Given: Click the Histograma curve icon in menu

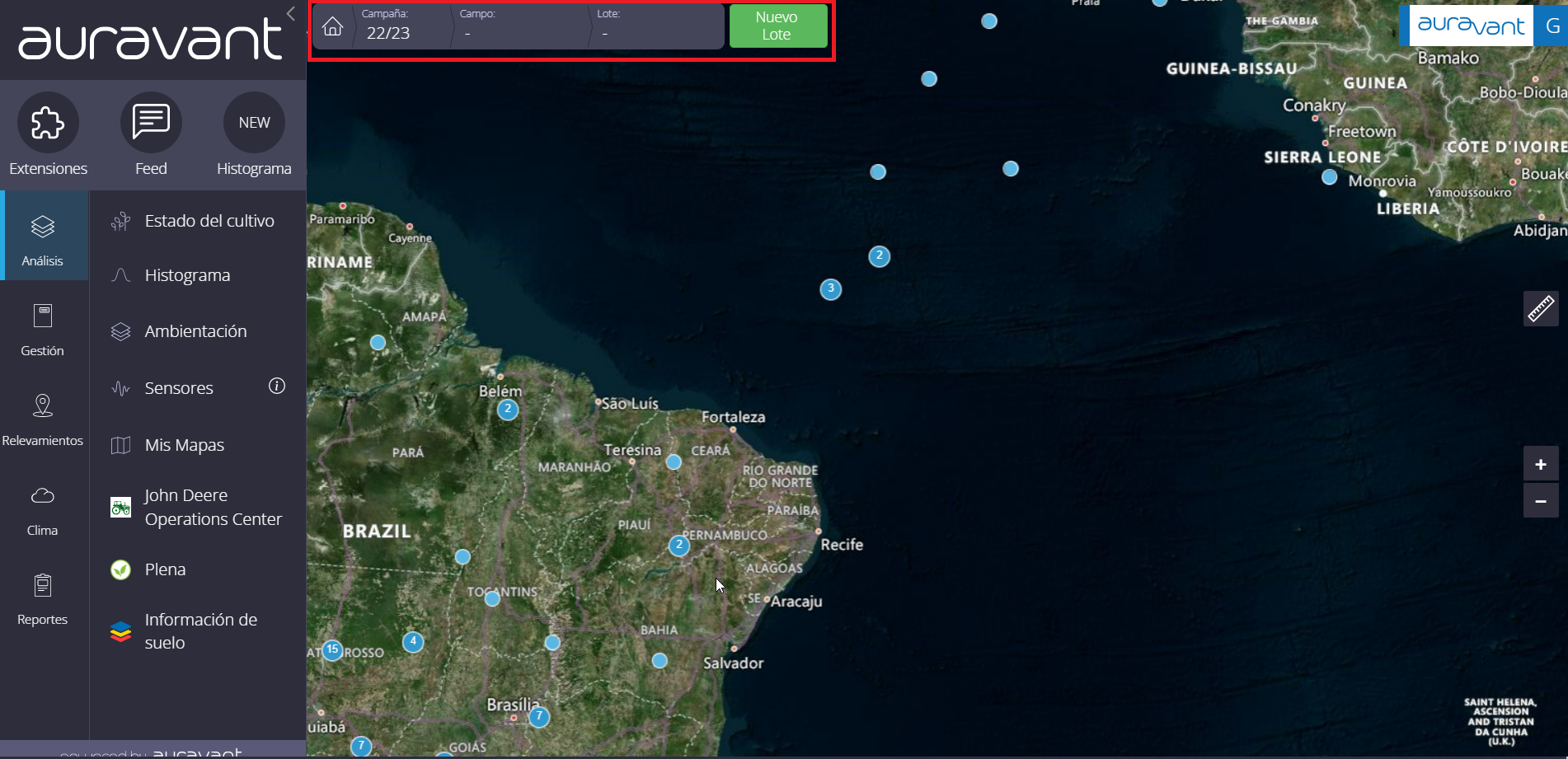Looking at the screenshot, I should [121, 275].
